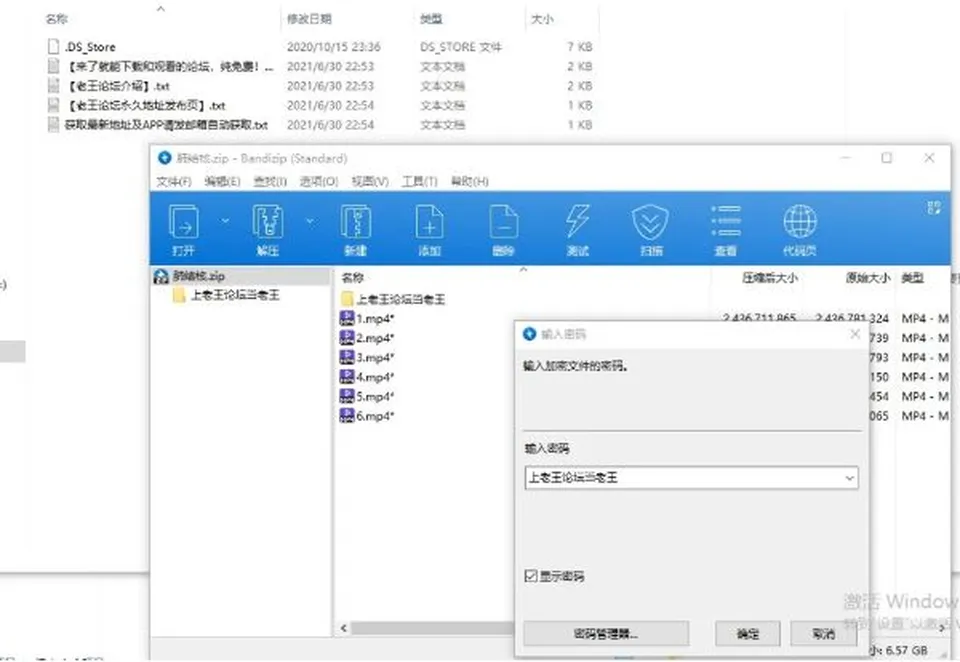
Task: Click the 添加 (Add files) toolbar icon
Action: [429, 222]
